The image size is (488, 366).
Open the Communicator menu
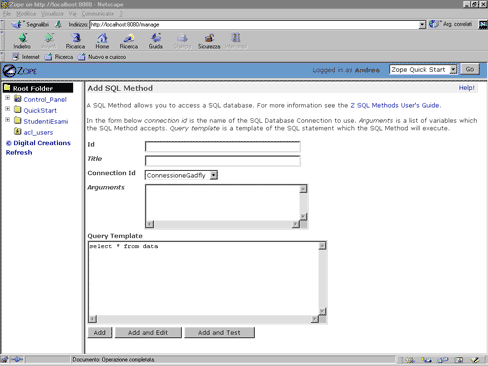98,14
